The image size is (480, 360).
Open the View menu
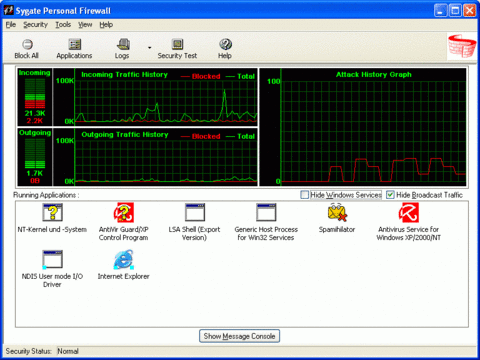tap(85, 25)
